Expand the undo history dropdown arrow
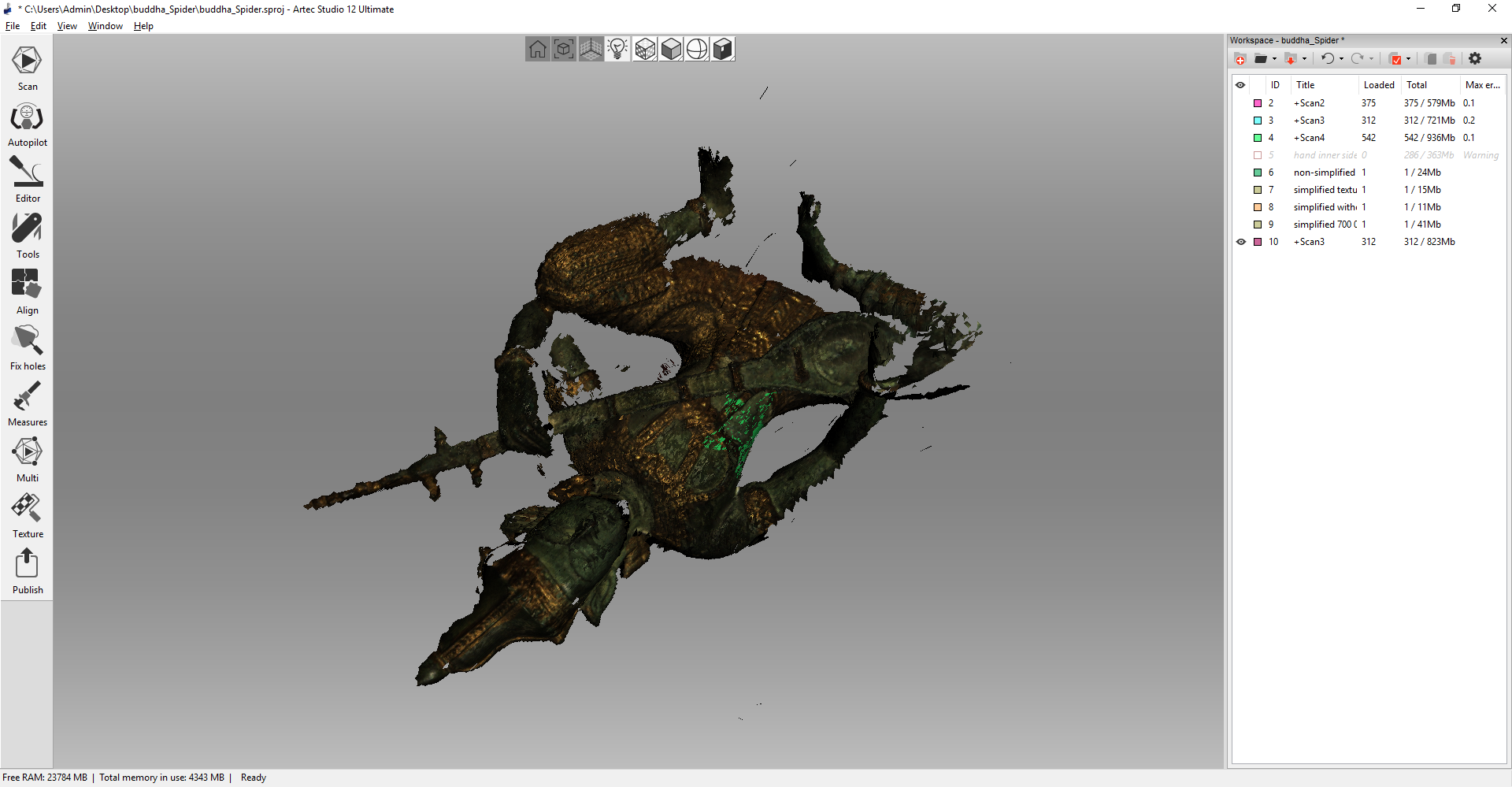 [1341, 59]
